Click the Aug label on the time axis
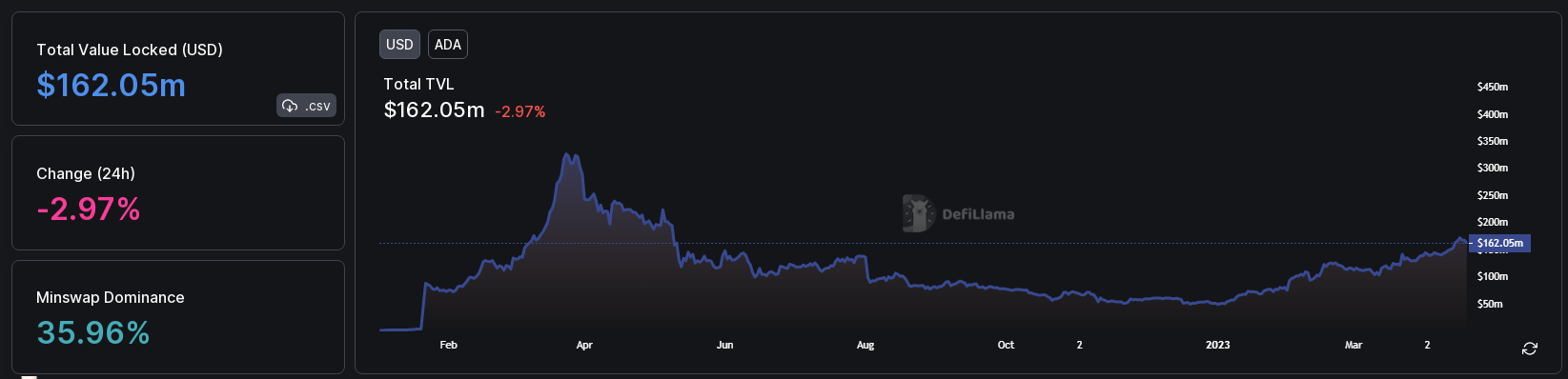The width and height of the screenshot is (1568, 379). pyautogui.click(x=865, y=345)
